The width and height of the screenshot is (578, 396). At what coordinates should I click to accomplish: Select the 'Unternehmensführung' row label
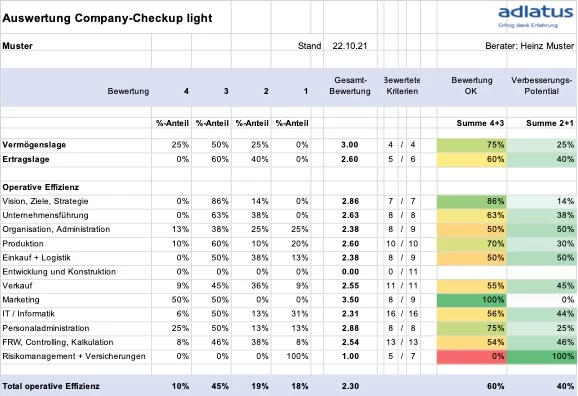[x=45, y=215]
